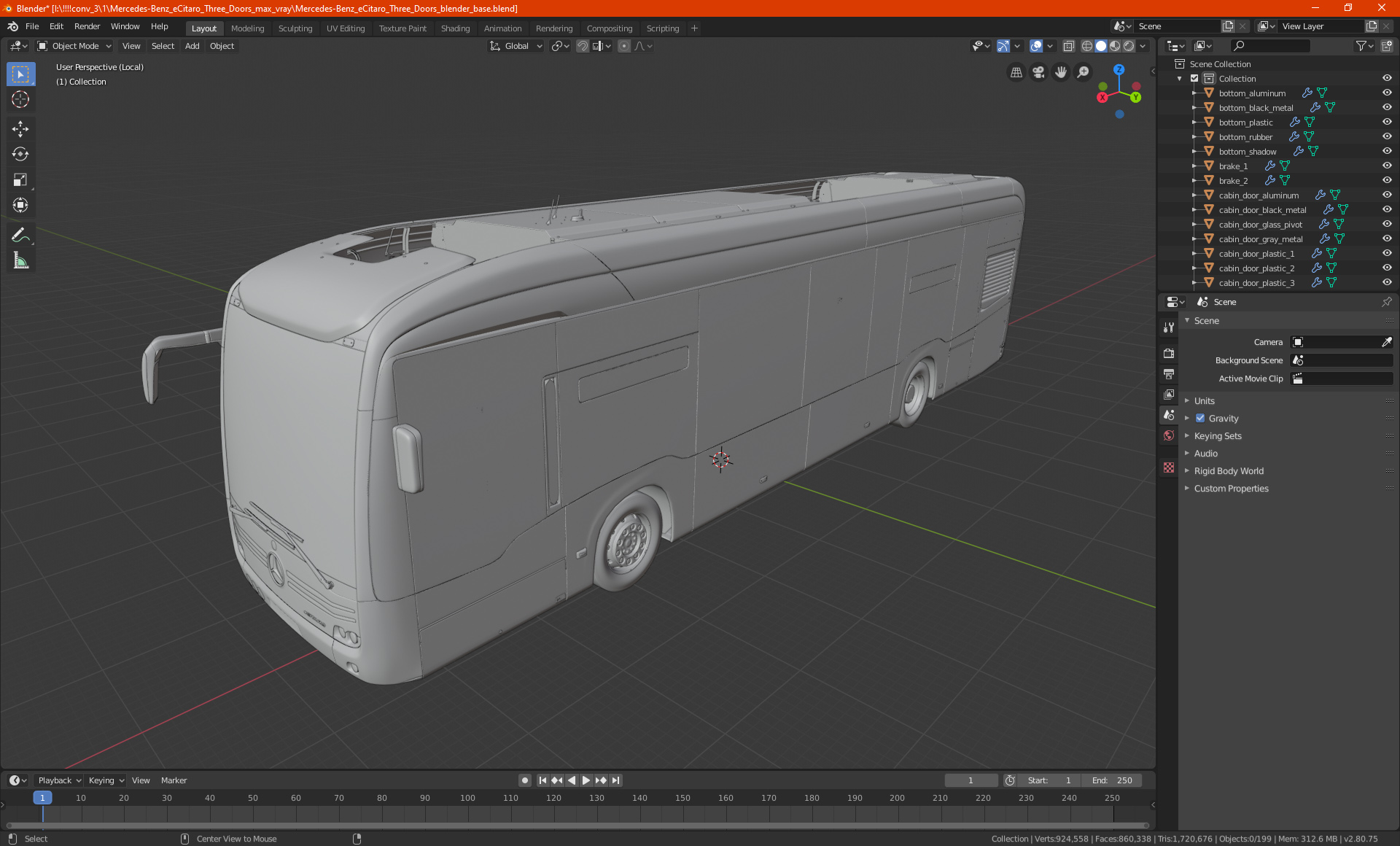Open the Output properties tab
The width and height of the screenshot is (1400, 846).
pyautogui.click(x=1169, y=374)
